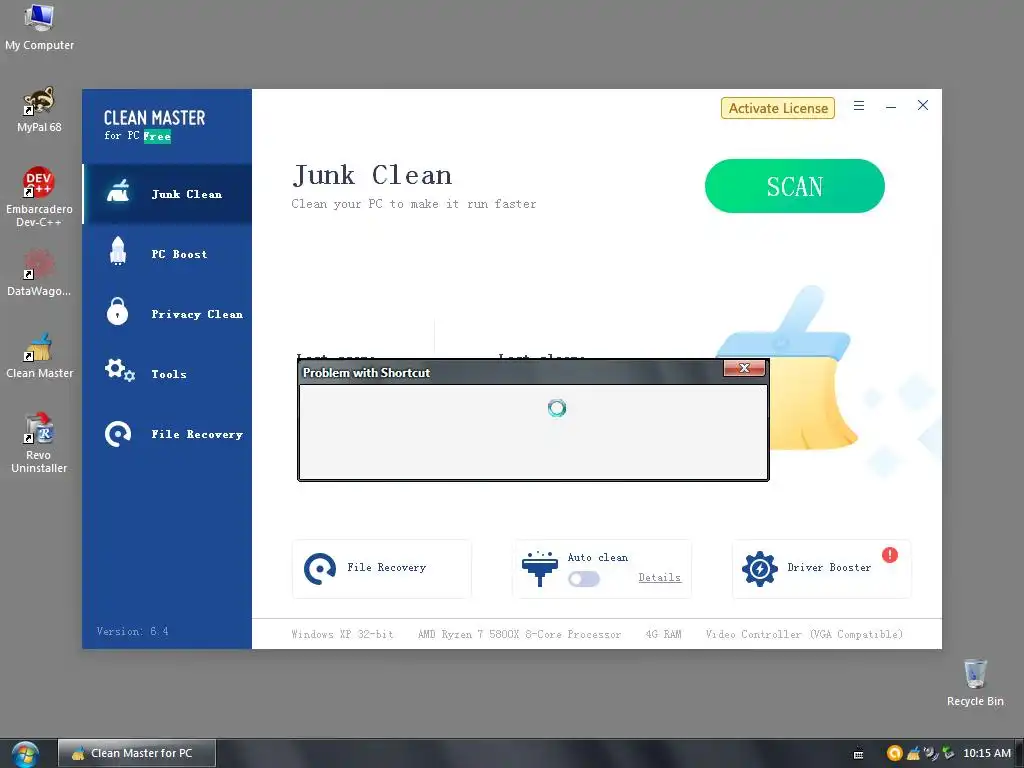1024x768 pixels.
Task: Start the junk scan with SCAN button
Action: [x=795, y=186]
